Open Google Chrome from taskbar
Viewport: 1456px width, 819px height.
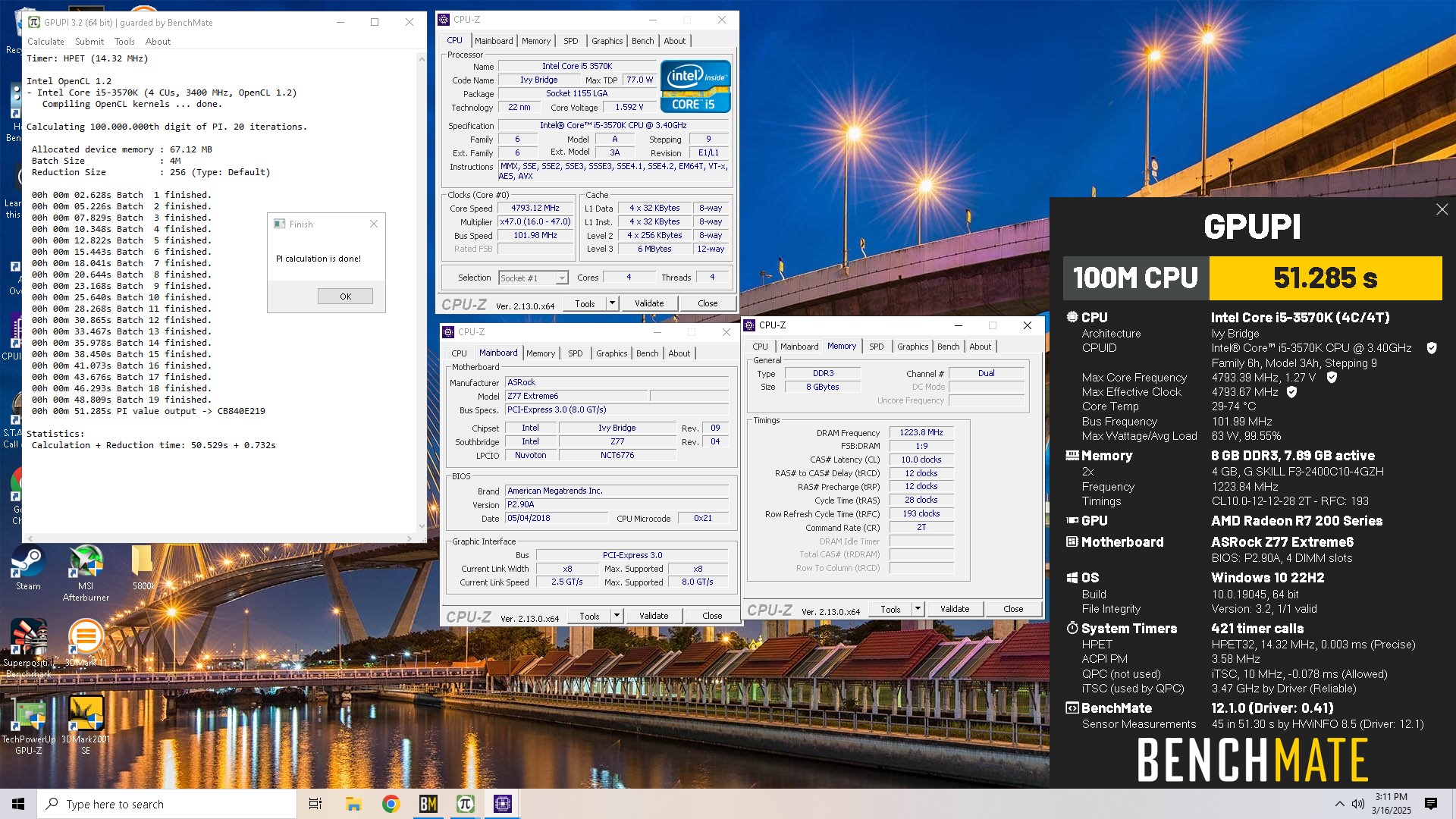(x=391, y=804)
